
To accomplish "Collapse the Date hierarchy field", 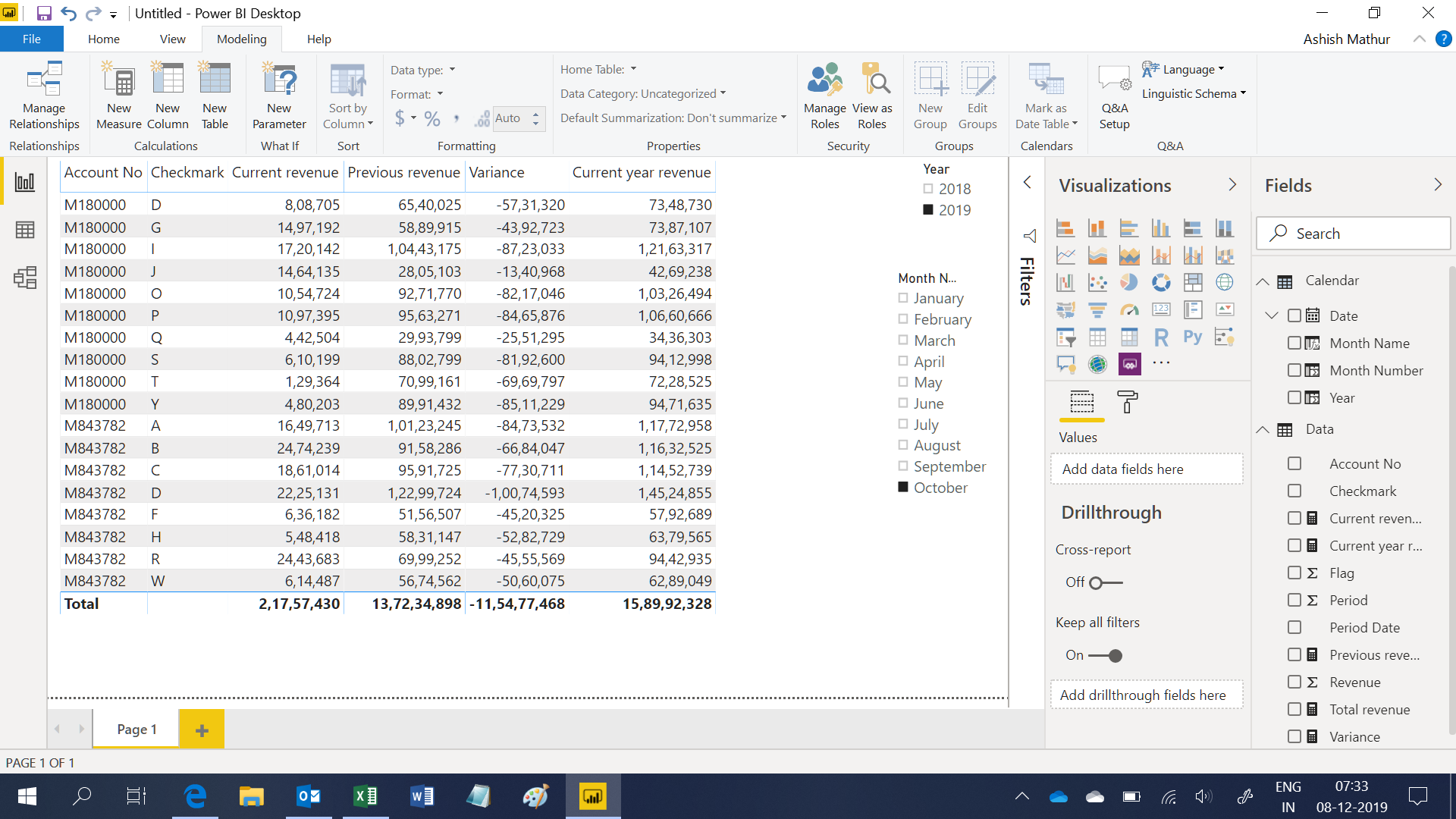I will 1272,315.
